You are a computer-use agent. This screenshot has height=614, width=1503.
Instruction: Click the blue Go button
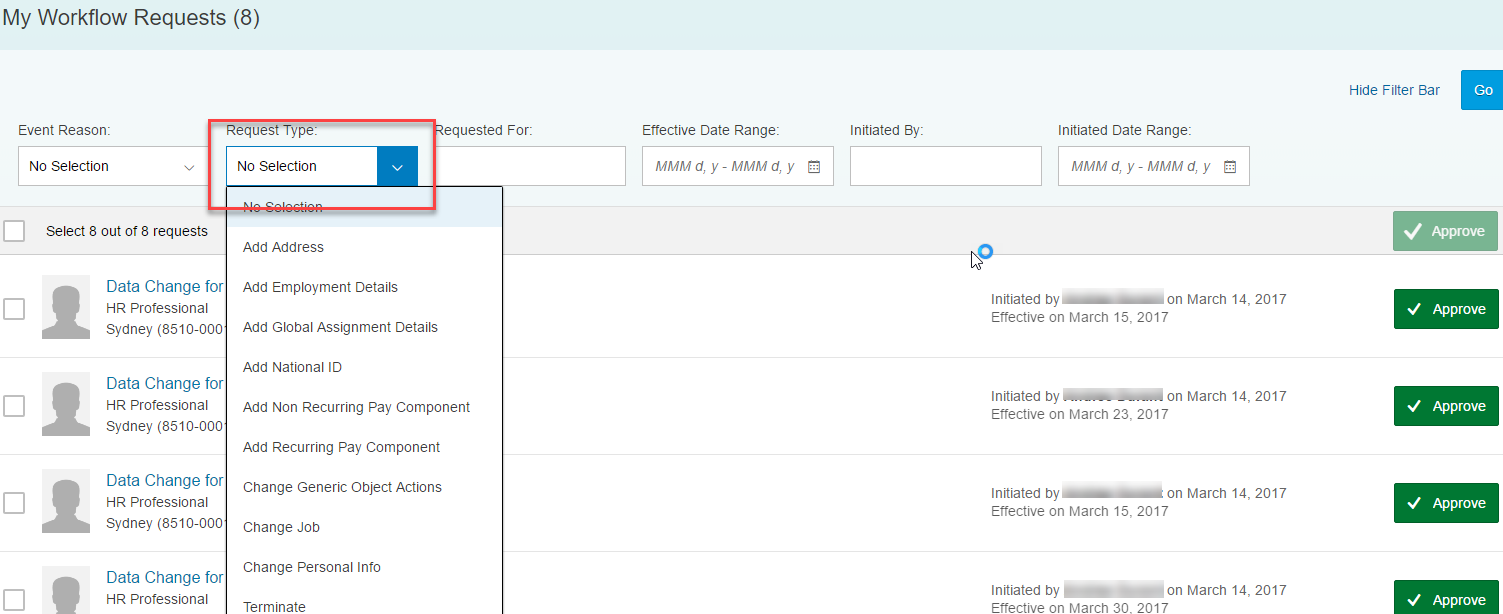point(1482,90)
